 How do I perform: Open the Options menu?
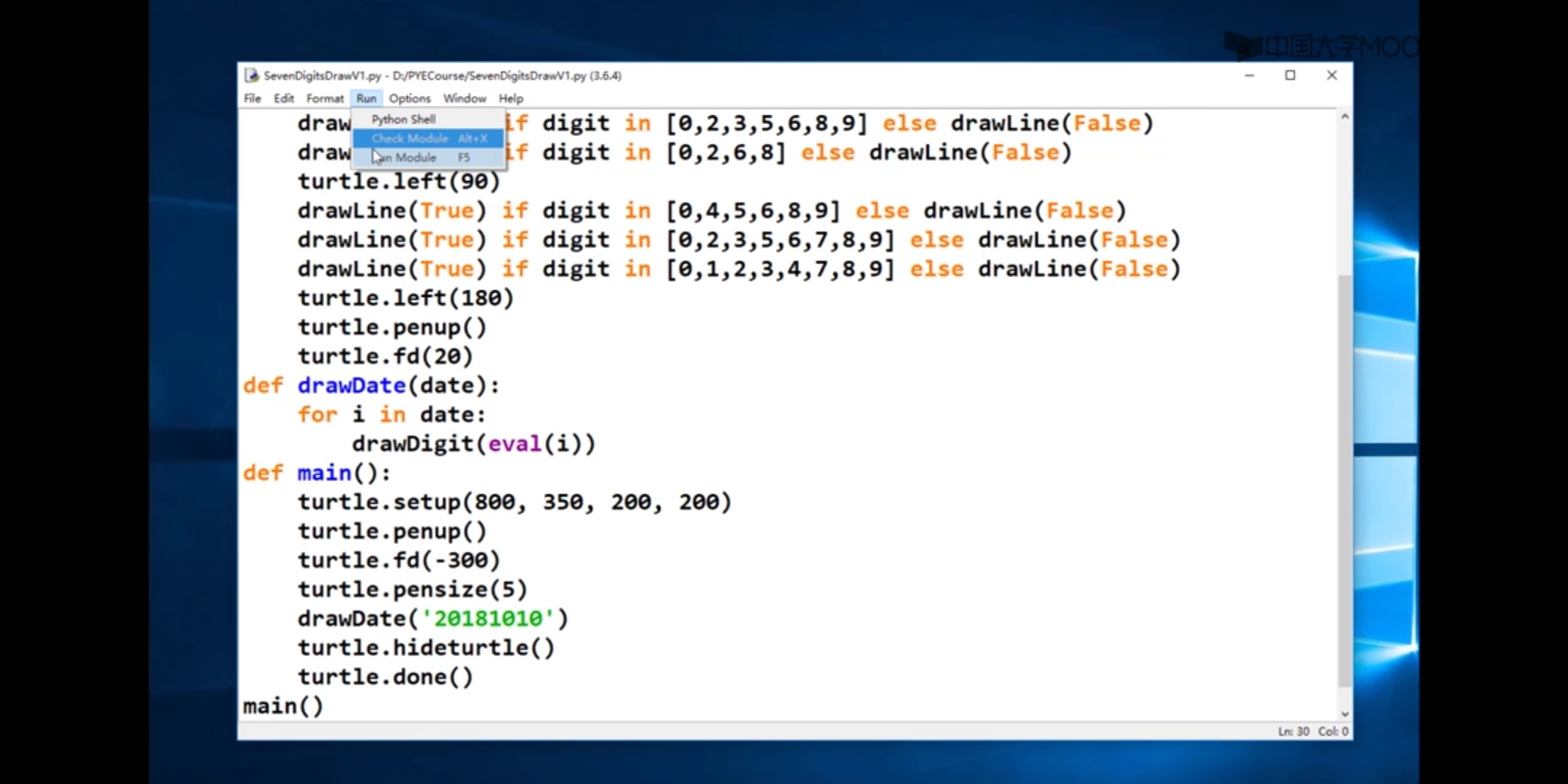point(409,98)
